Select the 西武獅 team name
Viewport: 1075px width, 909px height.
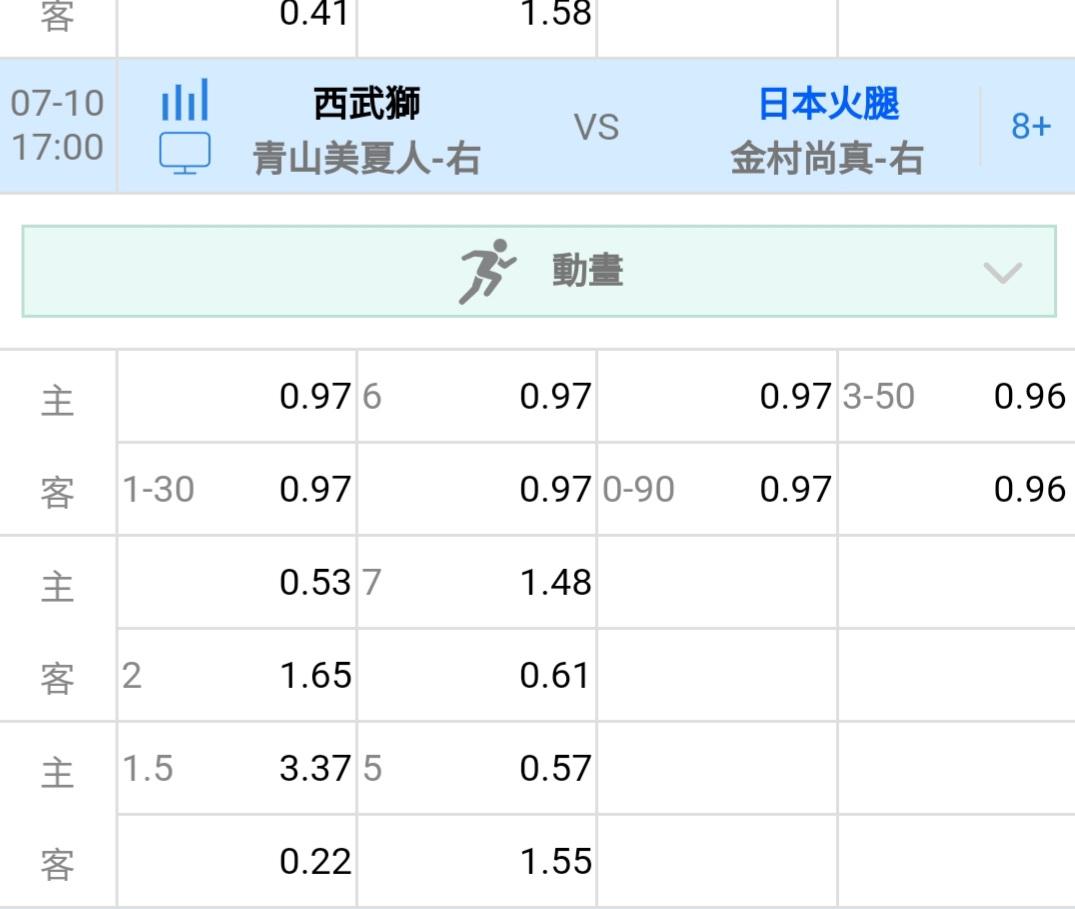[x=367, y=104]
